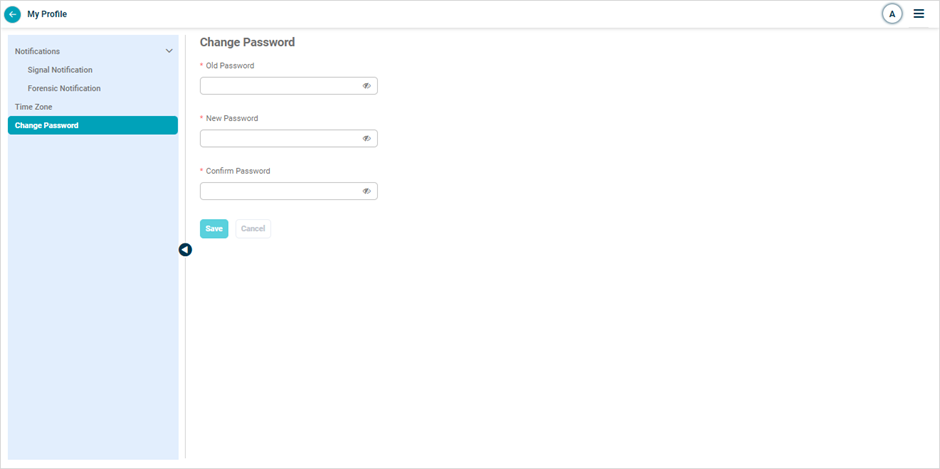The width and height of the screenshot is (940, 469).
Task: Focus the Old Password input field
Action: pyautogui.click(x=280, y=86)
